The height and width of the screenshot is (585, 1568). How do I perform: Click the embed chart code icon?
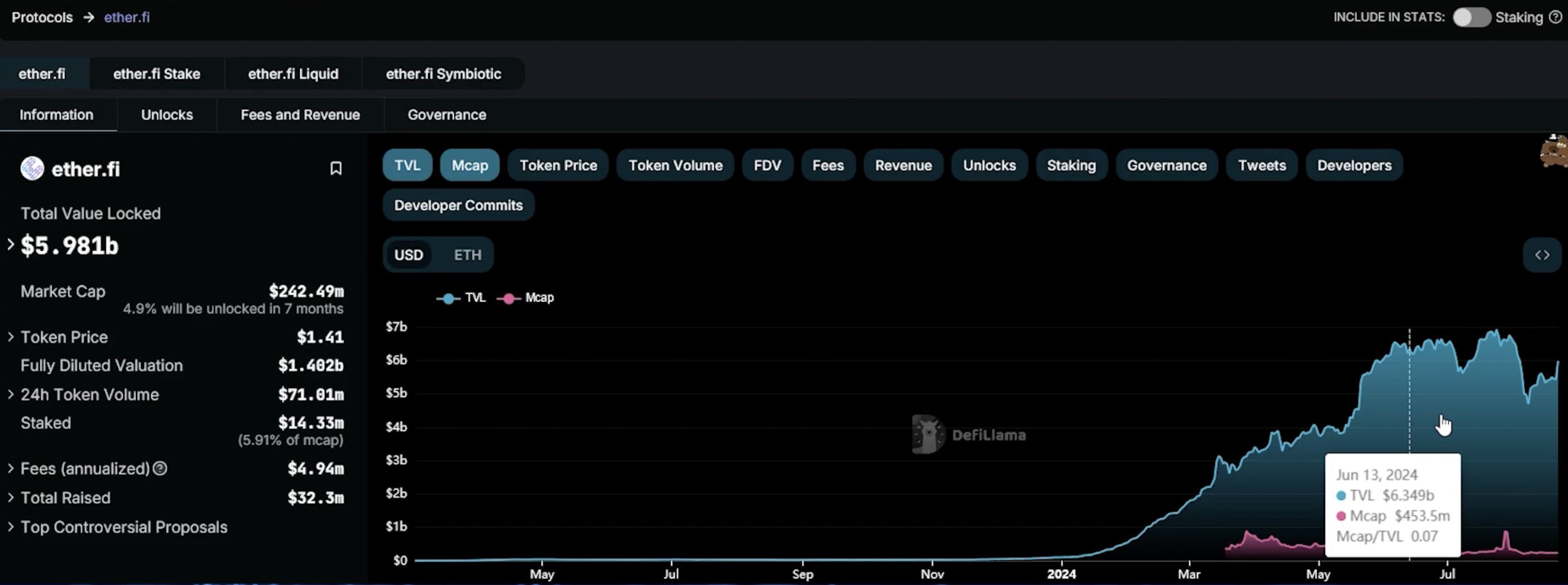click(x=1541, y=255)
